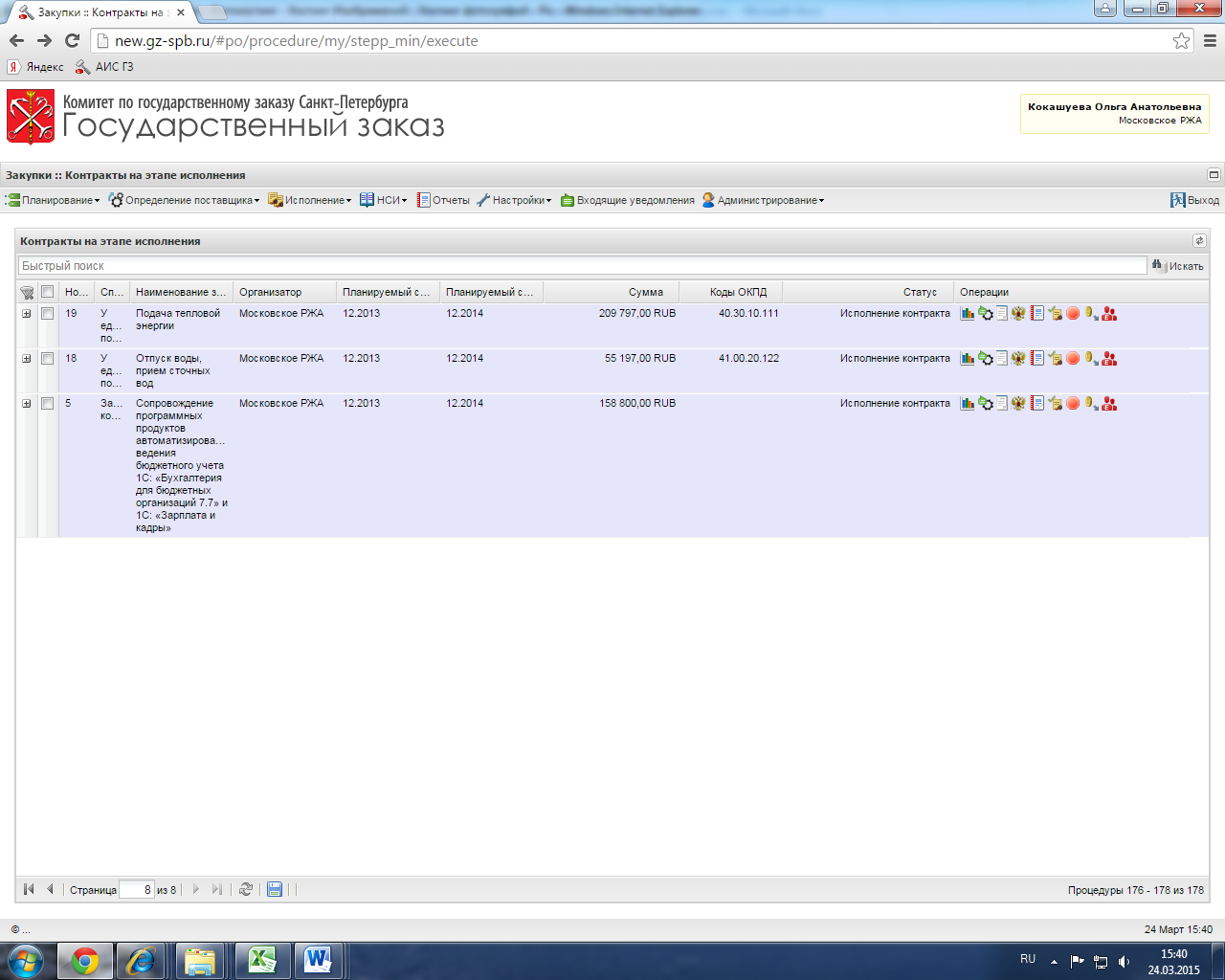Open the НСИ dropdown menu
The height and width of the screenshot is (980, 1225).
(384, 200)
